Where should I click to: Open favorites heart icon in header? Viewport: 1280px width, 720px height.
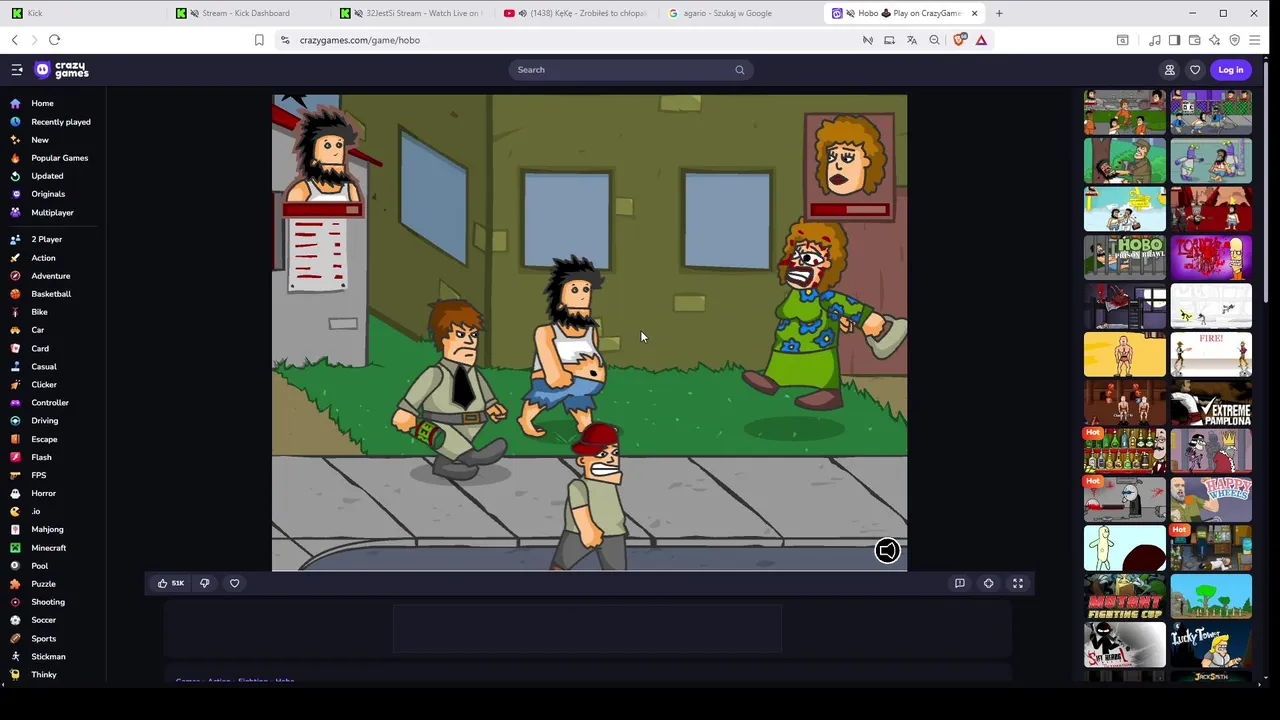1194,70
